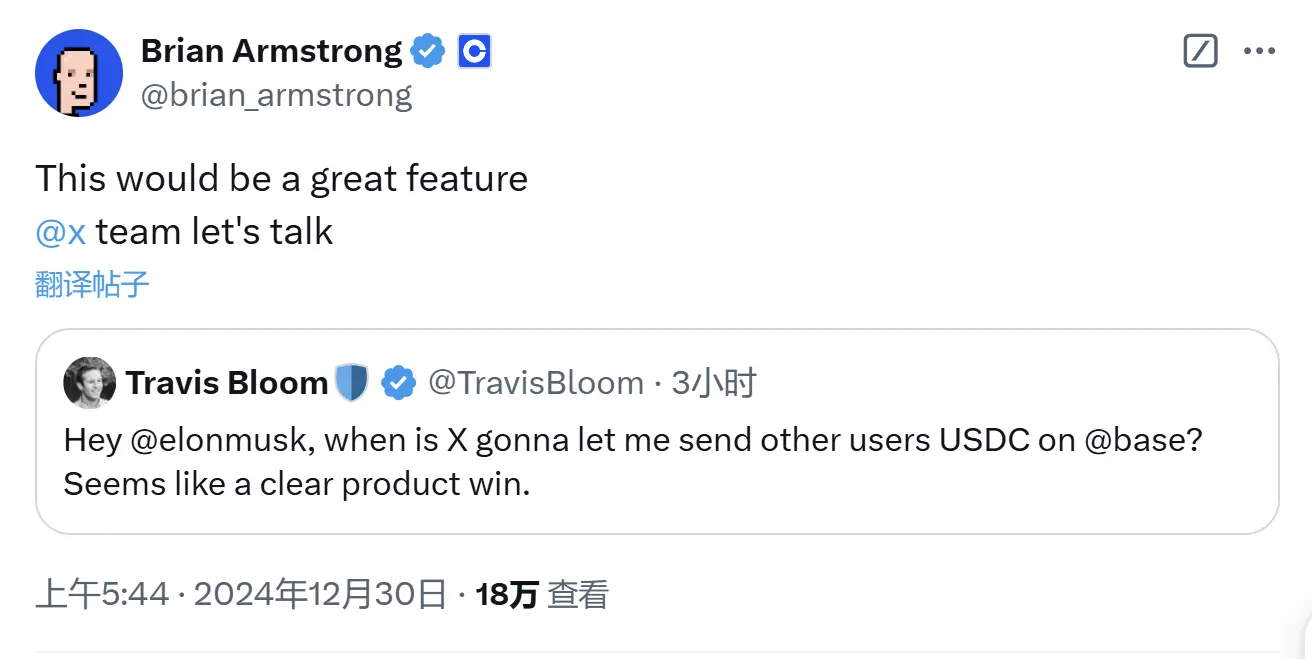Click Travis Bloom's blue shield badge
The image size is (1312, 659).
pyautogui.click(x=352, y=382)
